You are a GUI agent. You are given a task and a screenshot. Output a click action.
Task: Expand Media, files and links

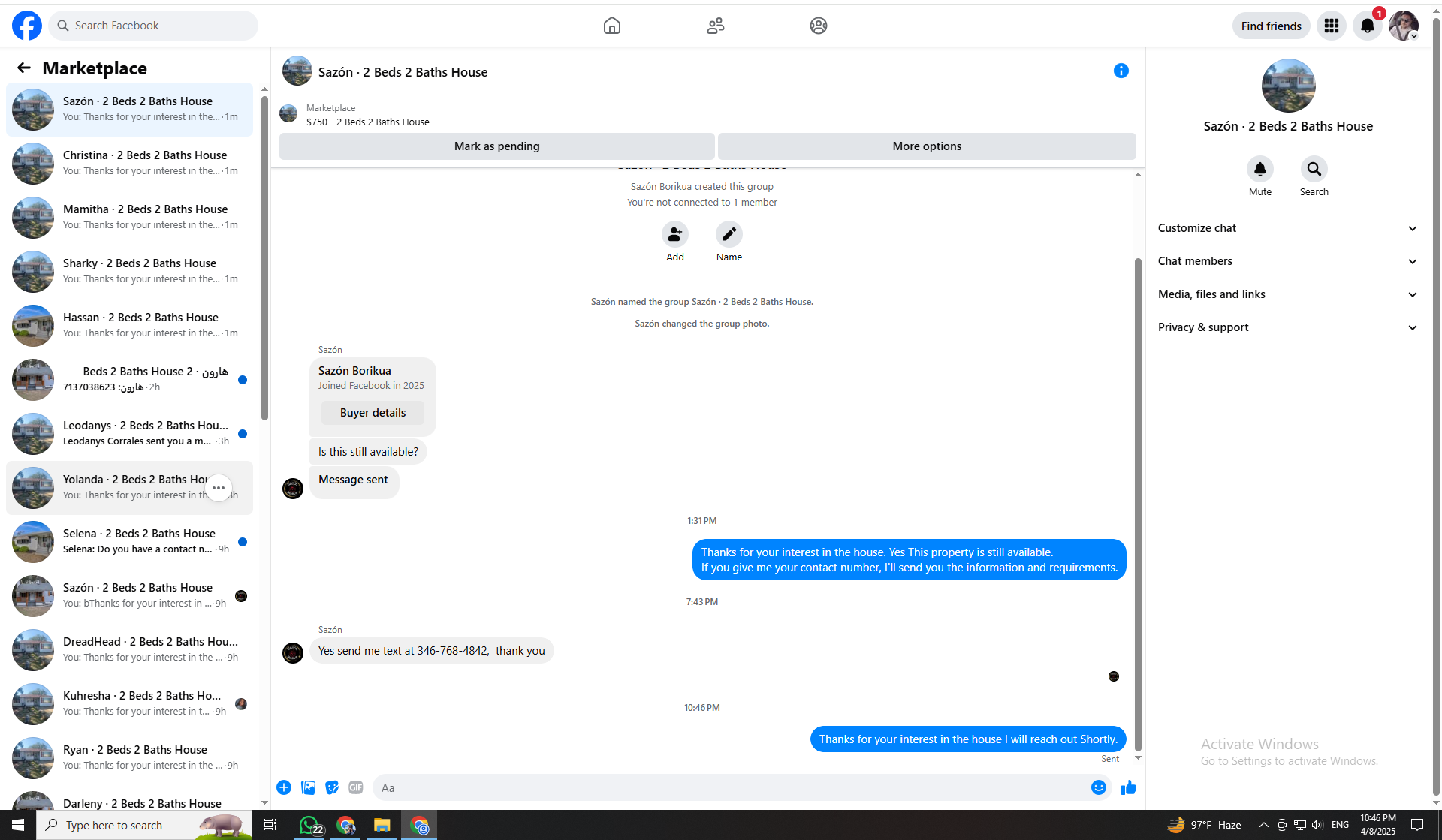(1287, 294)
